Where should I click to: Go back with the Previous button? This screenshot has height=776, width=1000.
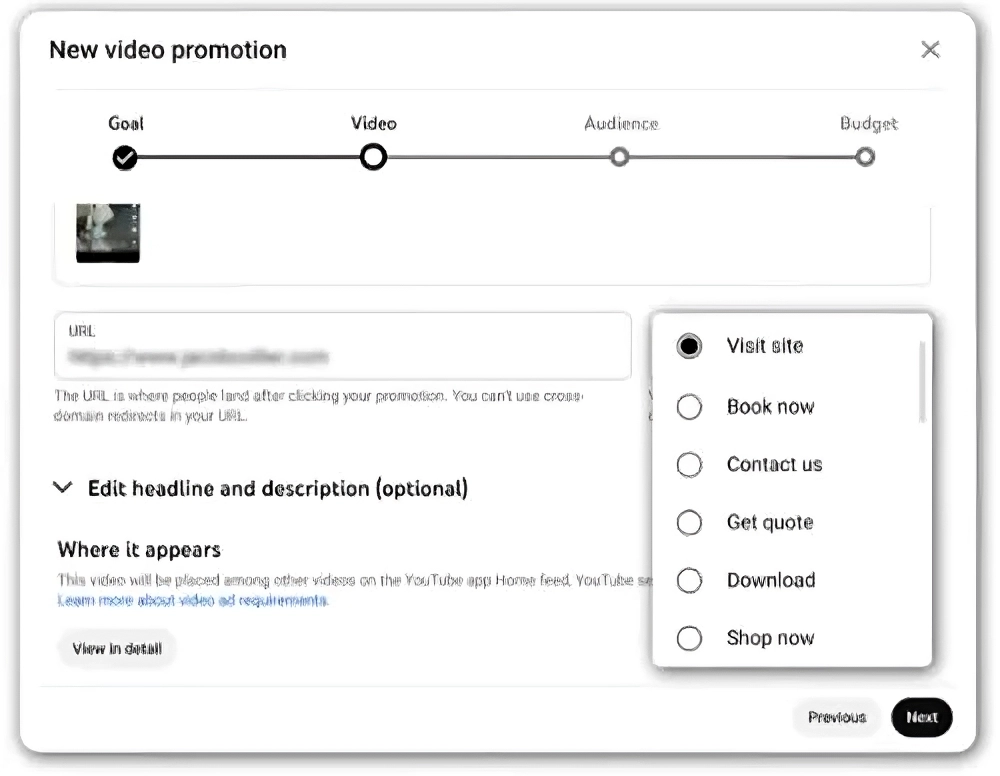837,717
